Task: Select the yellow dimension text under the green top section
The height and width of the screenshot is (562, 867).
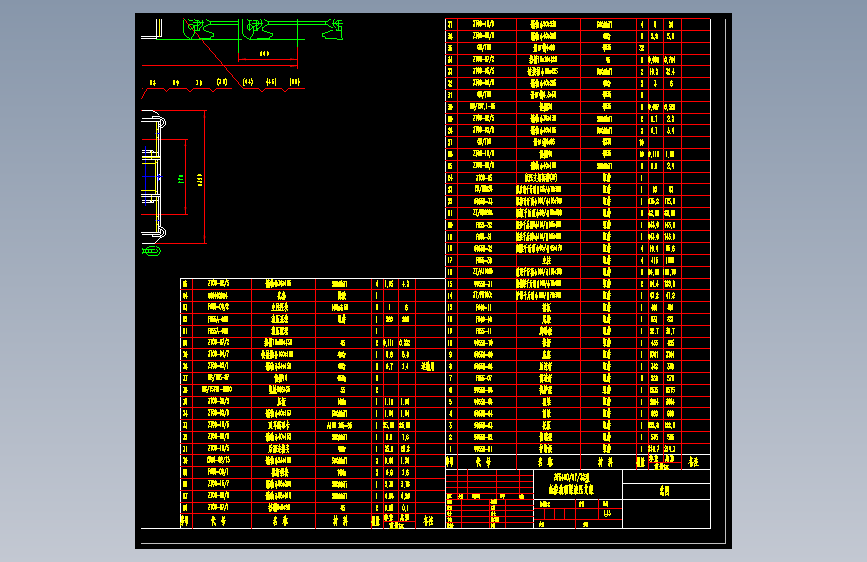Action: pos(264,54)
